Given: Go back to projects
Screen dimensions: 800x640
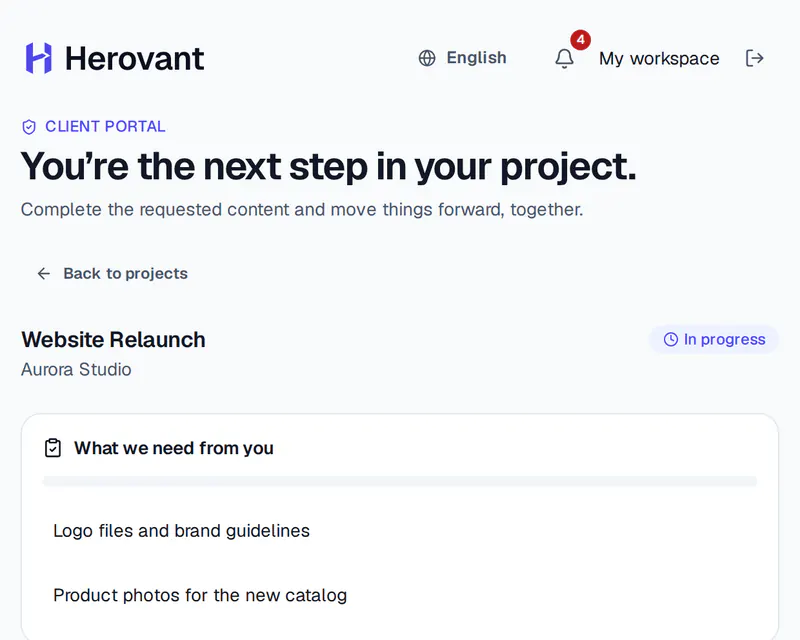Looking at the screenshot, I should [112, 274].
